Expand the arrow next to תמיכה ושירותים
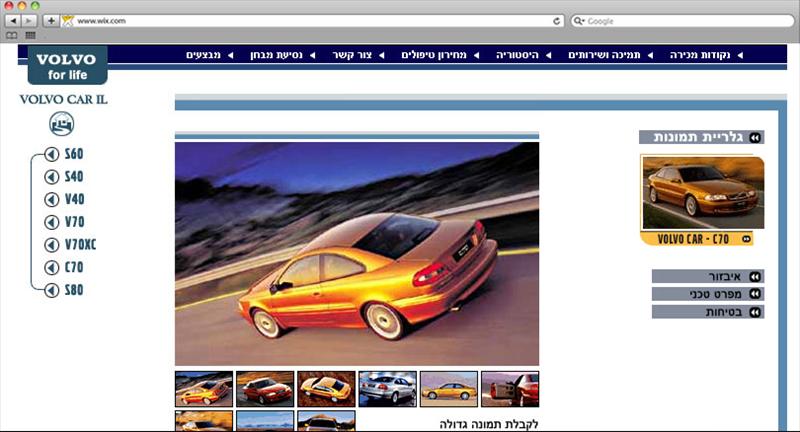 651,55
